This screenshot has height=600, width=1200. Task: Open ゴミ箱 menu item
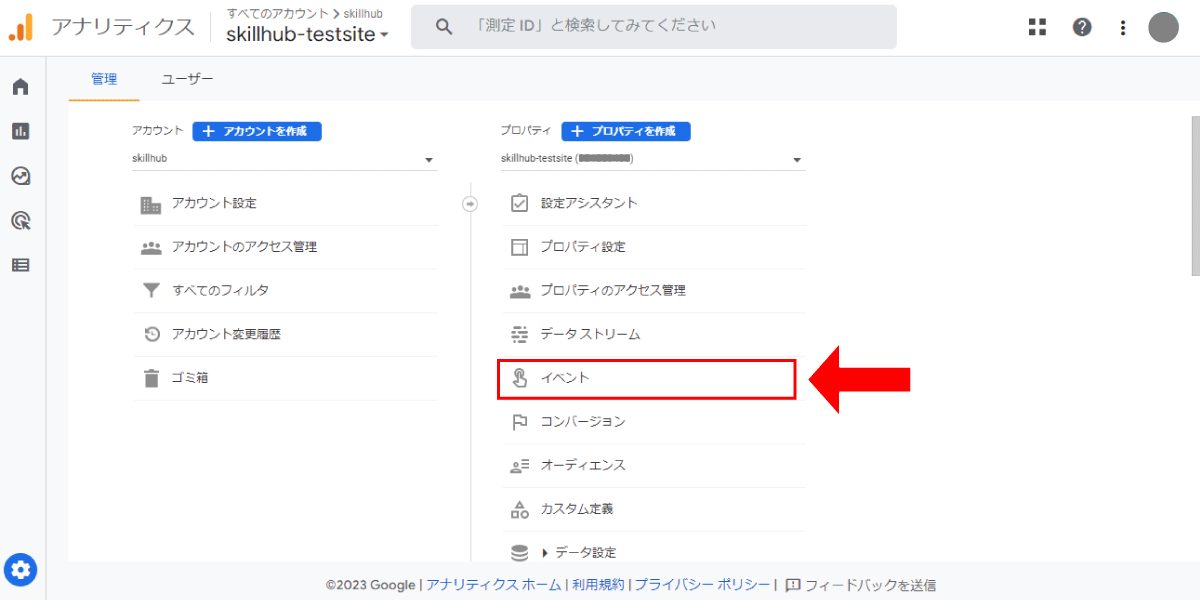pyautogui.click(x=286, y=378)
